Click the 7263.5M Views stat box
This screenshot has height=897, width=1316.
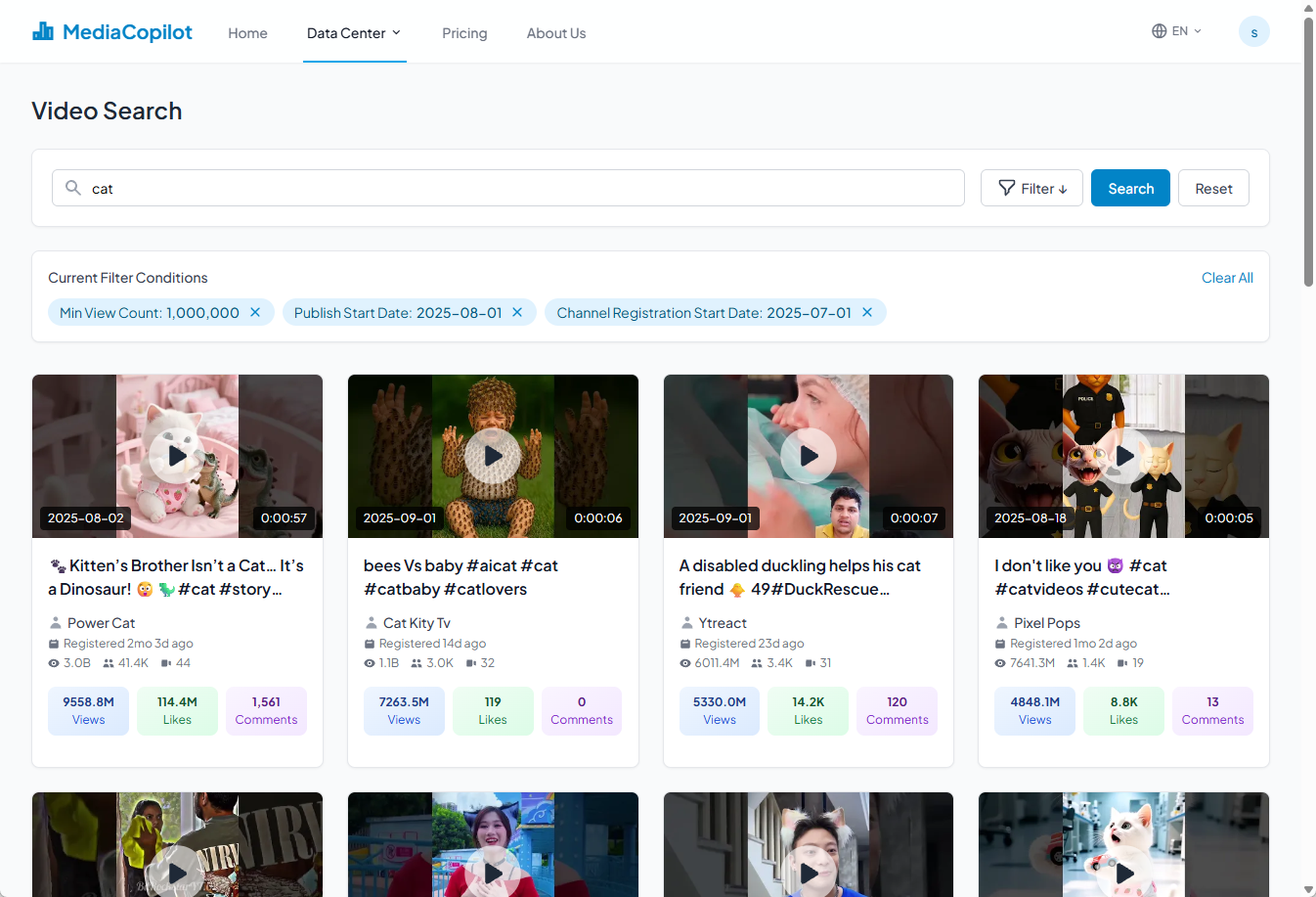pyautogui.click(x=404, y=711)
